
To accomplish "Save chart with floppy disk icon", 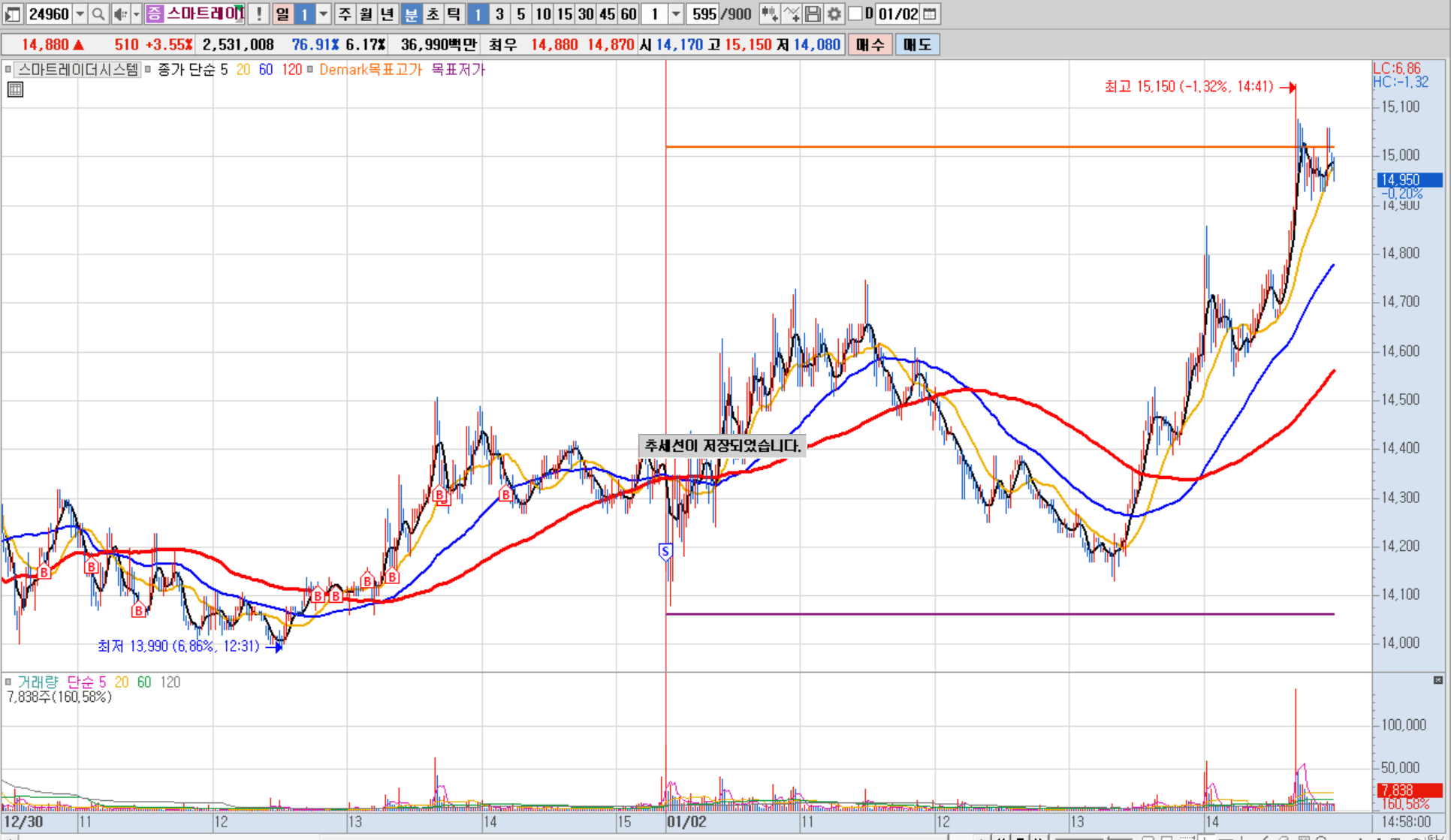I will (x=813, y=14).
